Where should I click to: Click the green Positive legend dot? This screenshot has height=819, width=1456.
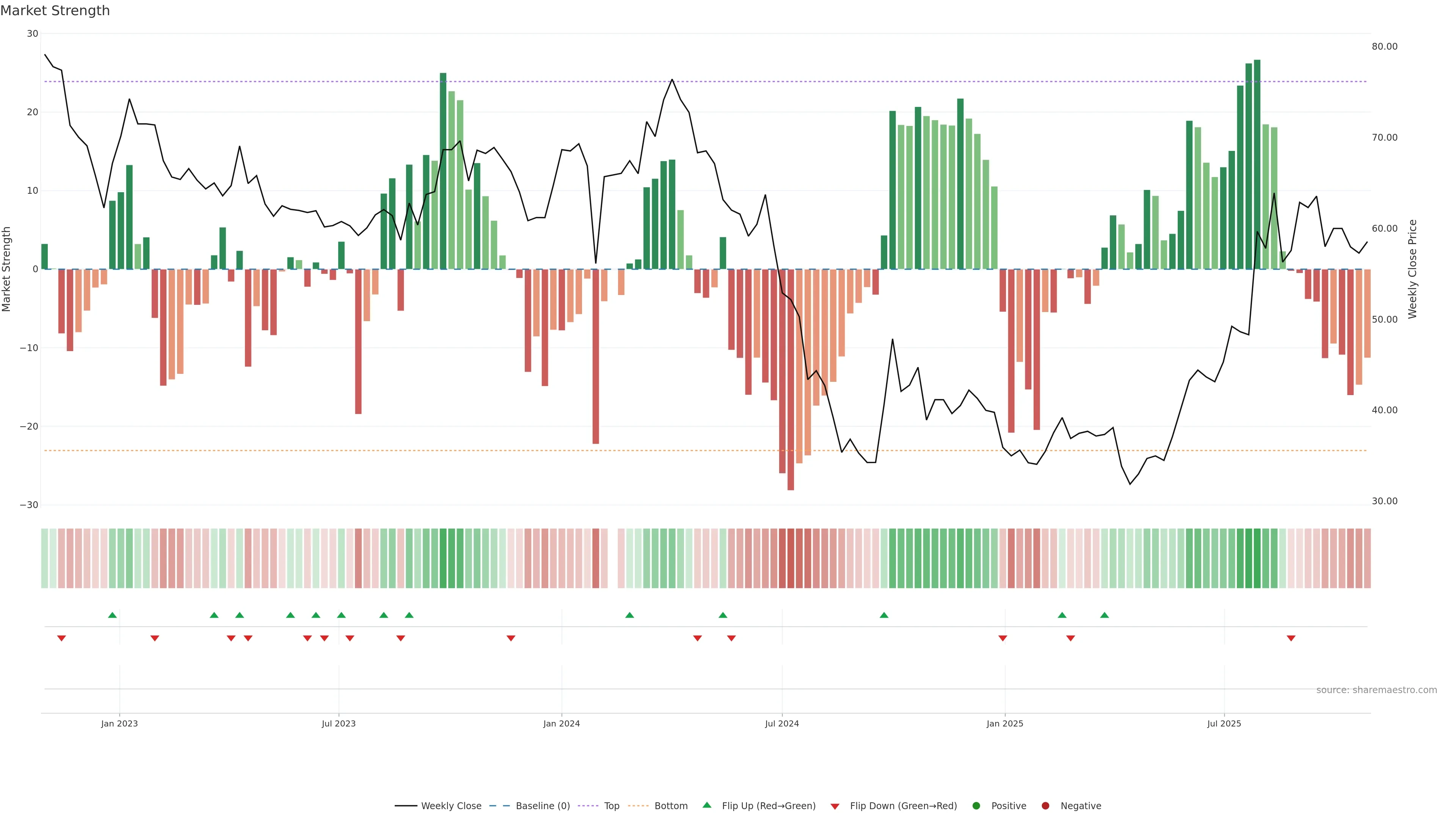(x=976, y=806)
